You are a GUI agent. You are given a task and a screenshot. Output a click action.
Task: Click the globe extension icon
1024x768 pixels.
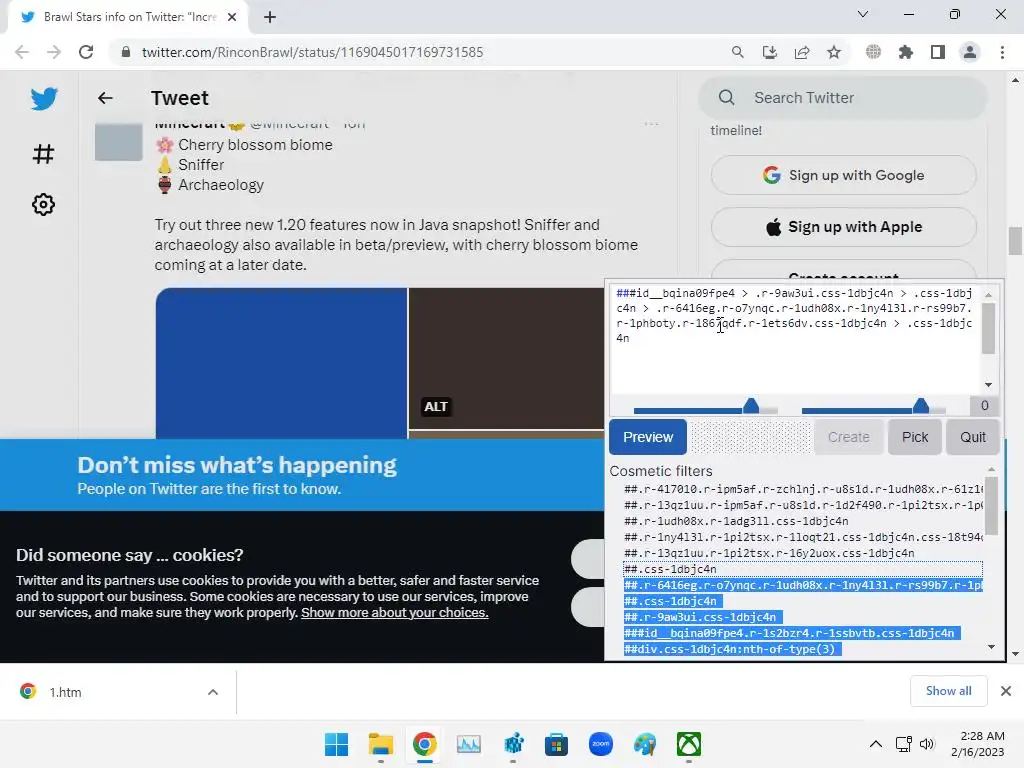[x=873, y=52]
